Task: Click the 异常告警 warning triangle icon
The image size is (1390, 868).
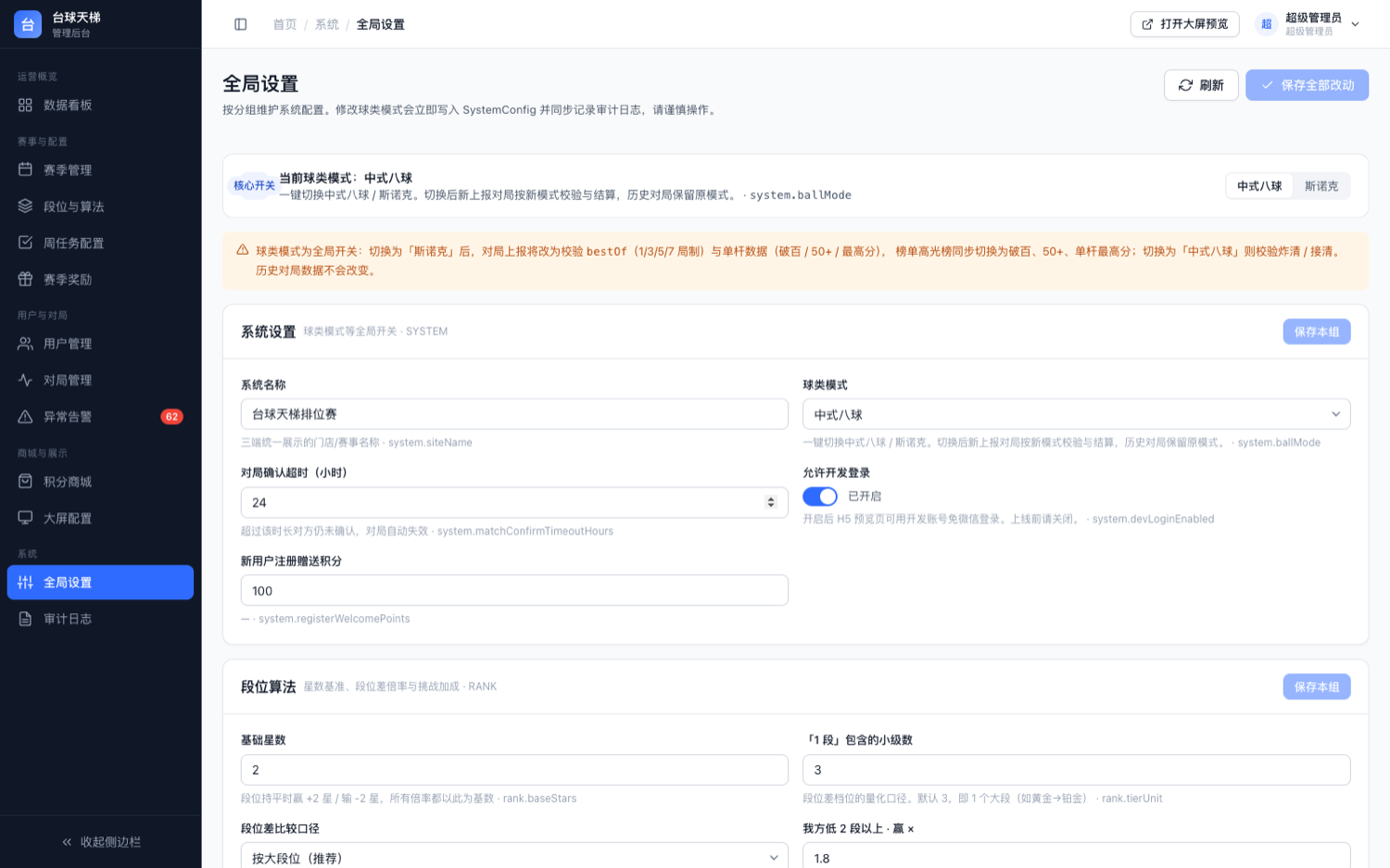Action: (x=25, y=417)
